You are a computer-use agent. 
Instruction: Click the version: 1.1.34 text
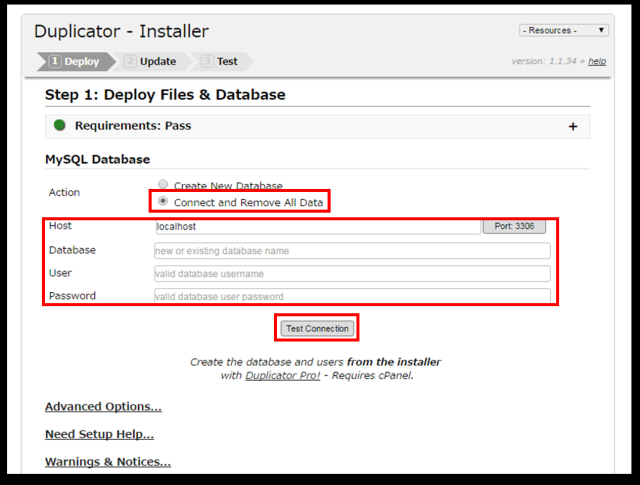pyautogui.click(x=544, y=61)
